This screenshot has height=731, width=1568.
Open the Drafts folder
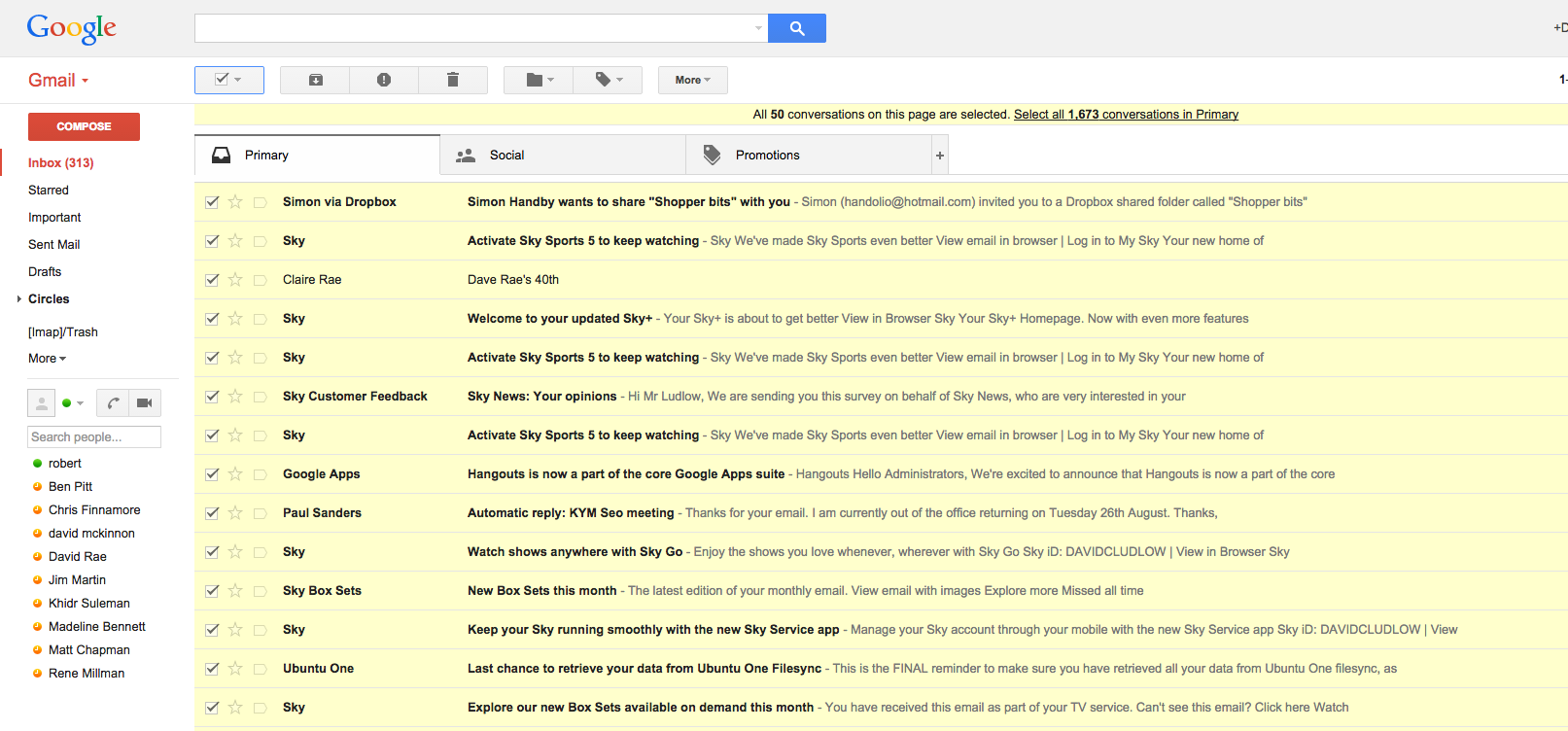(45, 272)
